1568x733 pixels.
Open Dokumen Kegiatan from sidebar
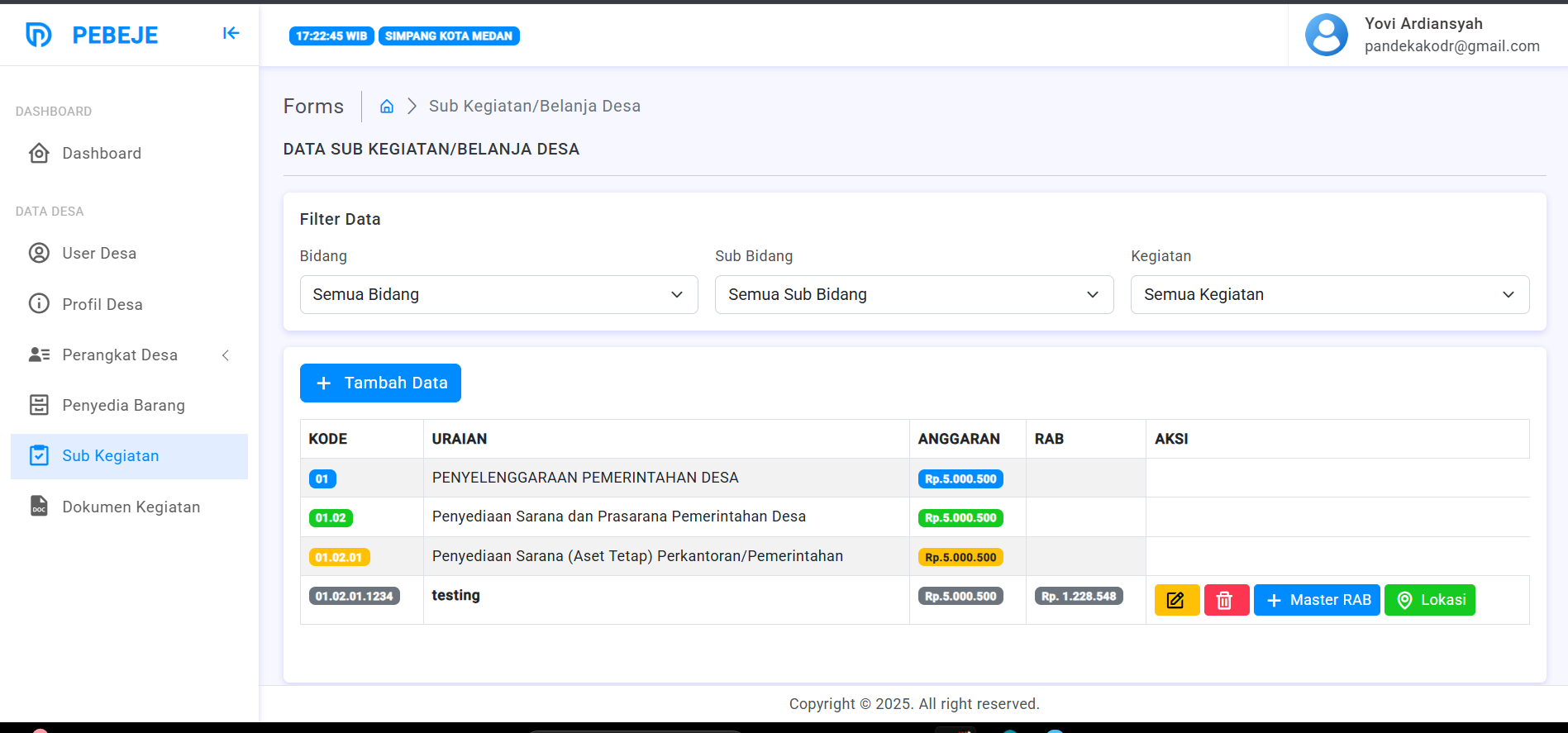click(131, 507)
